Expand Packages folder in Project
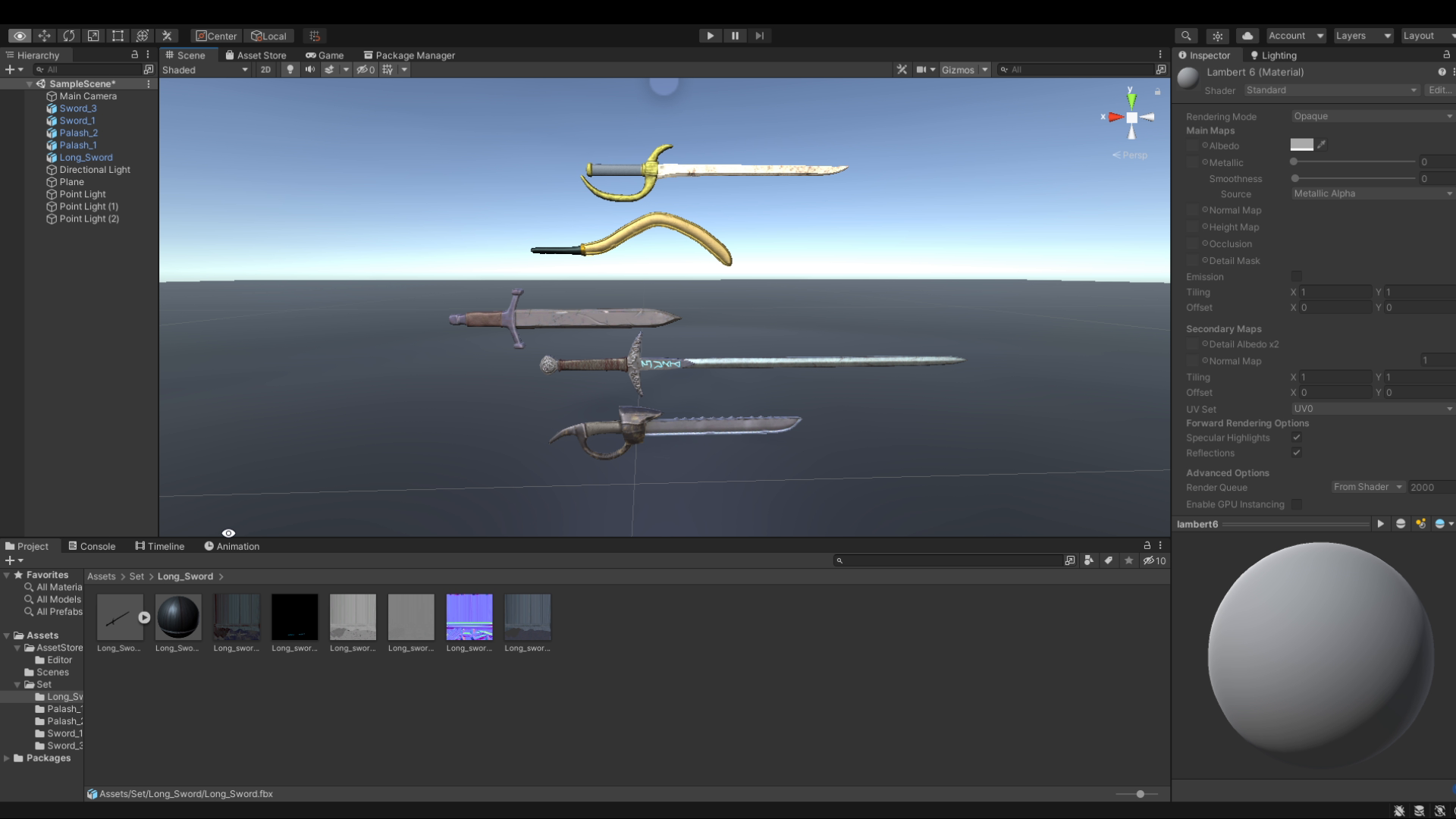Viewport: 1456px width, 819px height. point(7,758)
